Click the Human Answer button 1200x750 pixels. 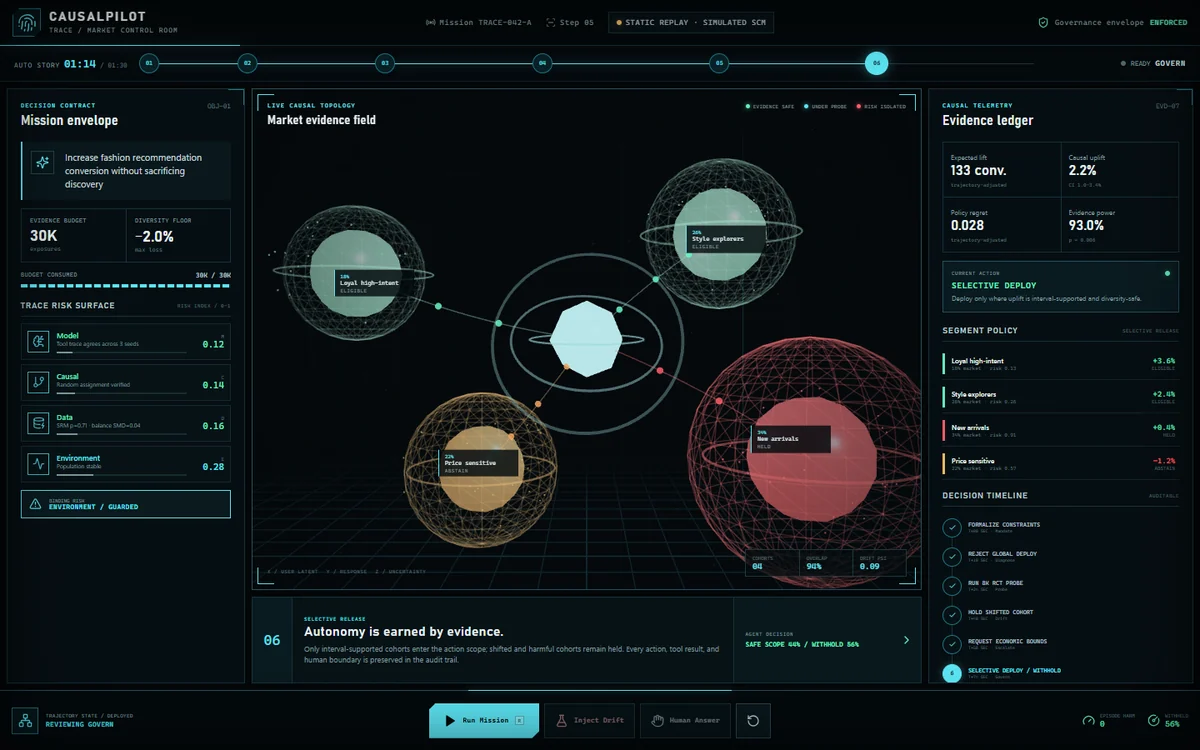(x=684, y=720)
